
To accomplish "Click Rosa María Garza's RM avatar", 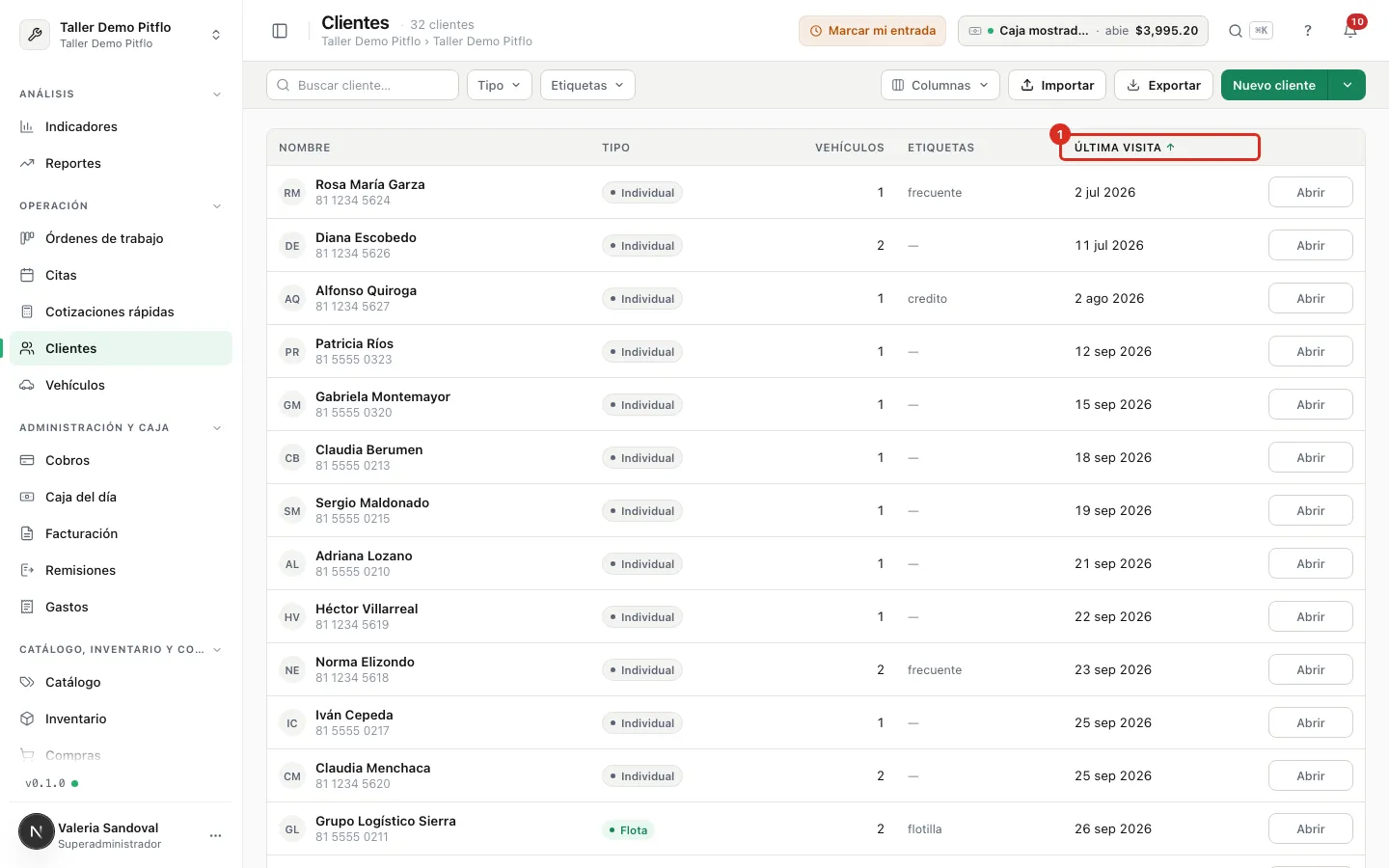I will [292, 193].
